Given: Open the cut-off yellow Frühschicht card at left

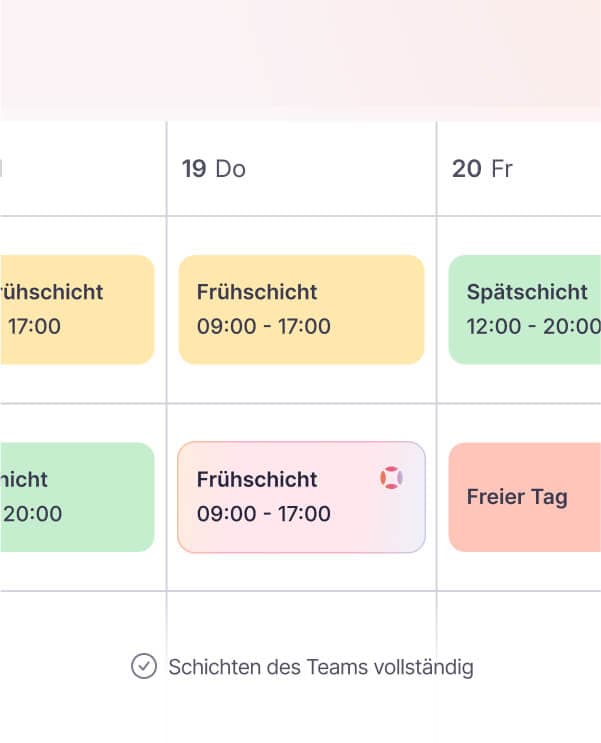Looking at the screenshot, I should coord(76,309).
